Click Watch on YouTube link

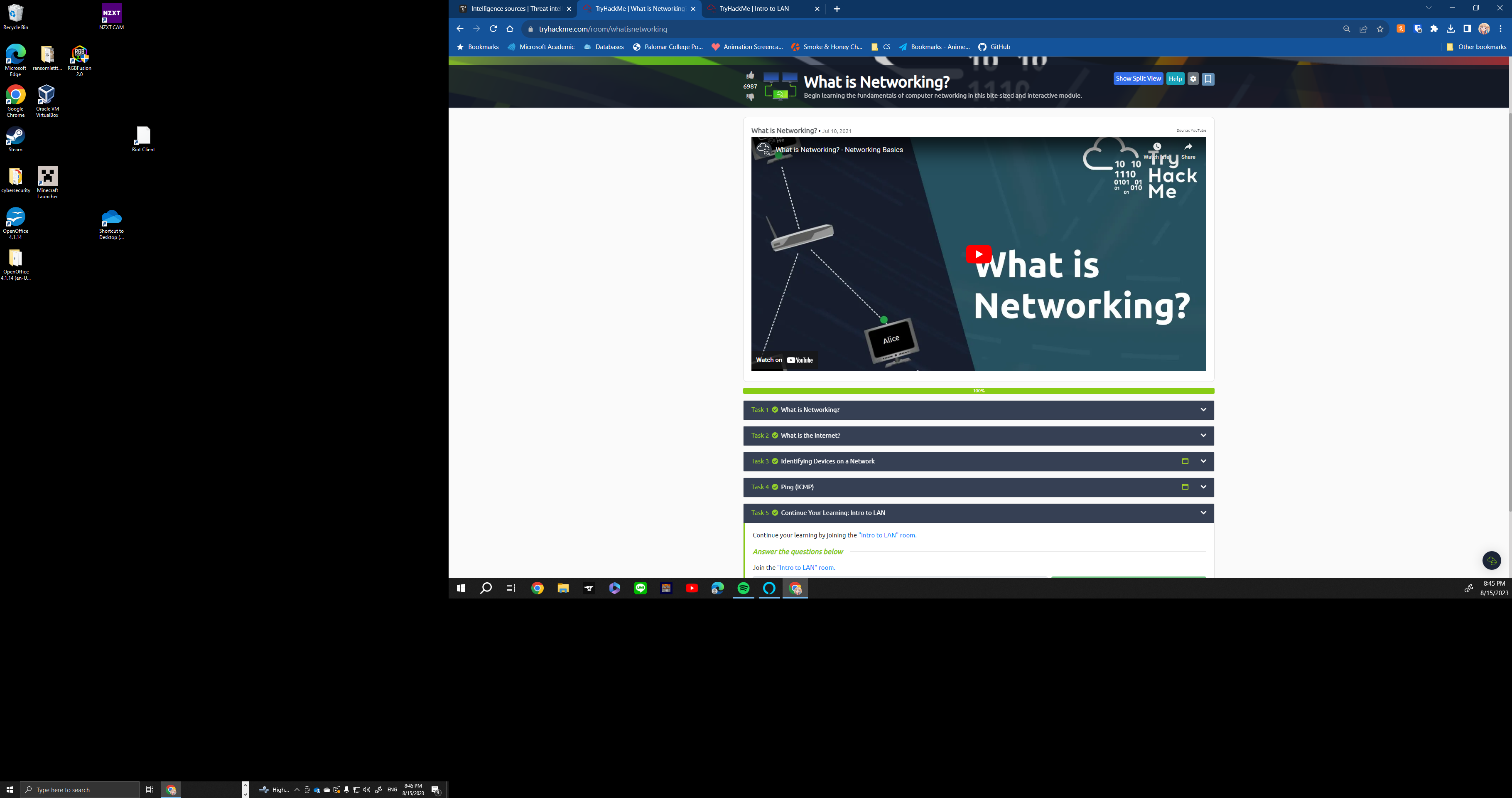pos(784,360)
